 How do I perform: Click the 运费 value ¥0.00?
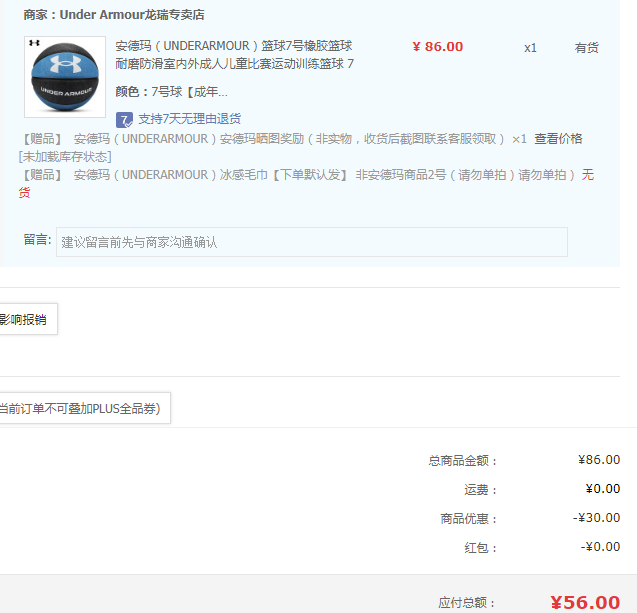point(602,489)
